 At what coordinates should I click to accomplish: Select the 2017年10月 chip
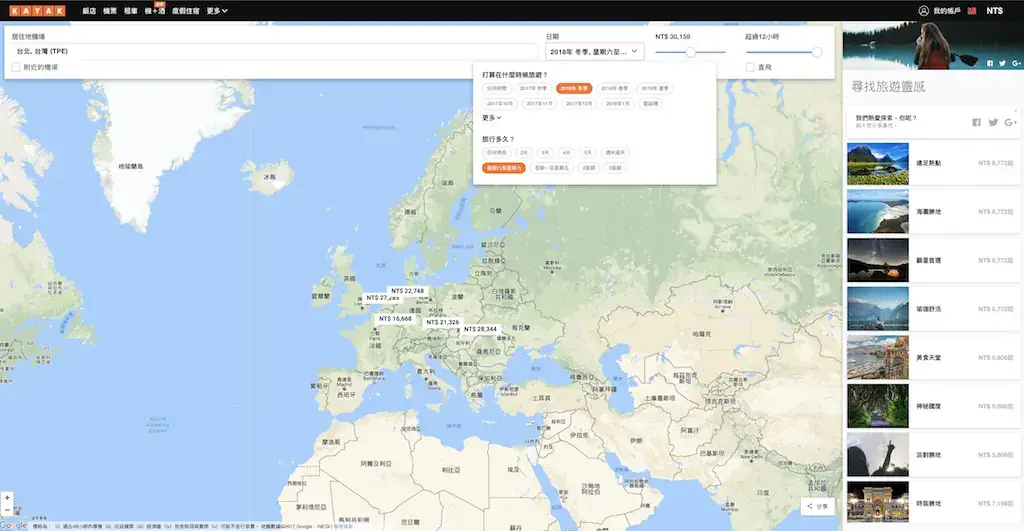500,103
